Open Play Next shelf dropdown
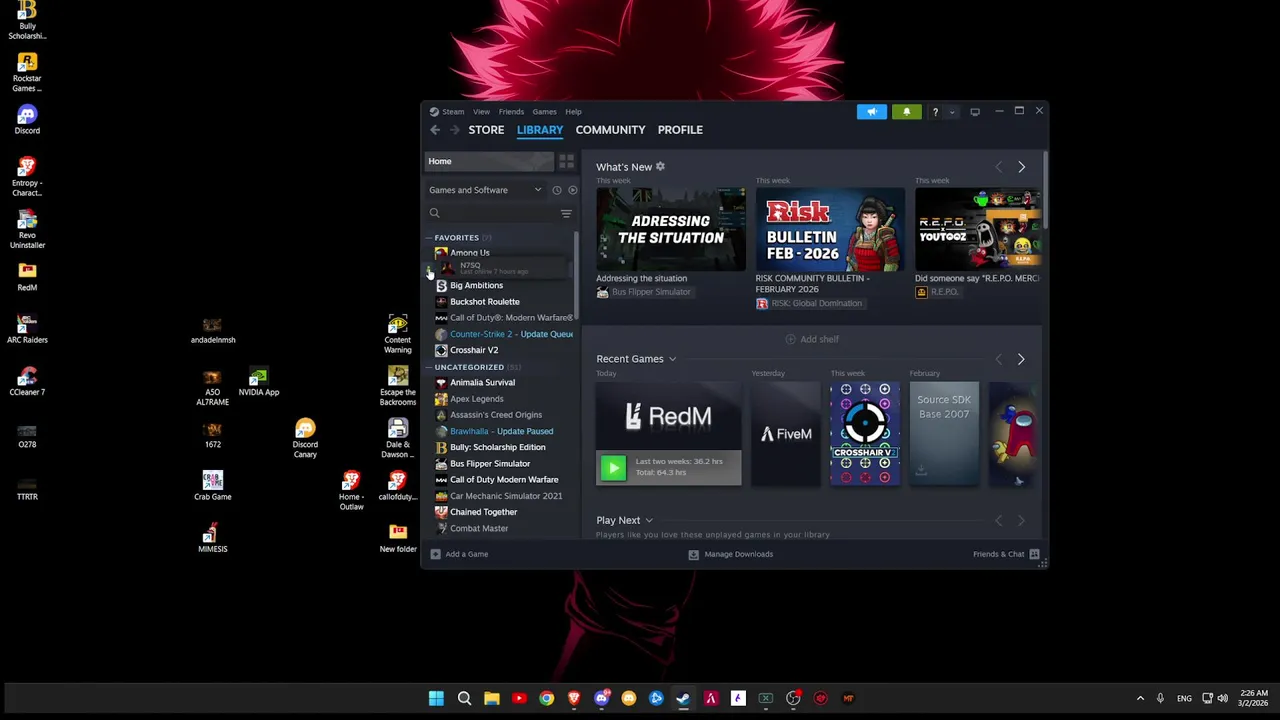The width and height of the screenshot is (1280, 720). (649, 521)
